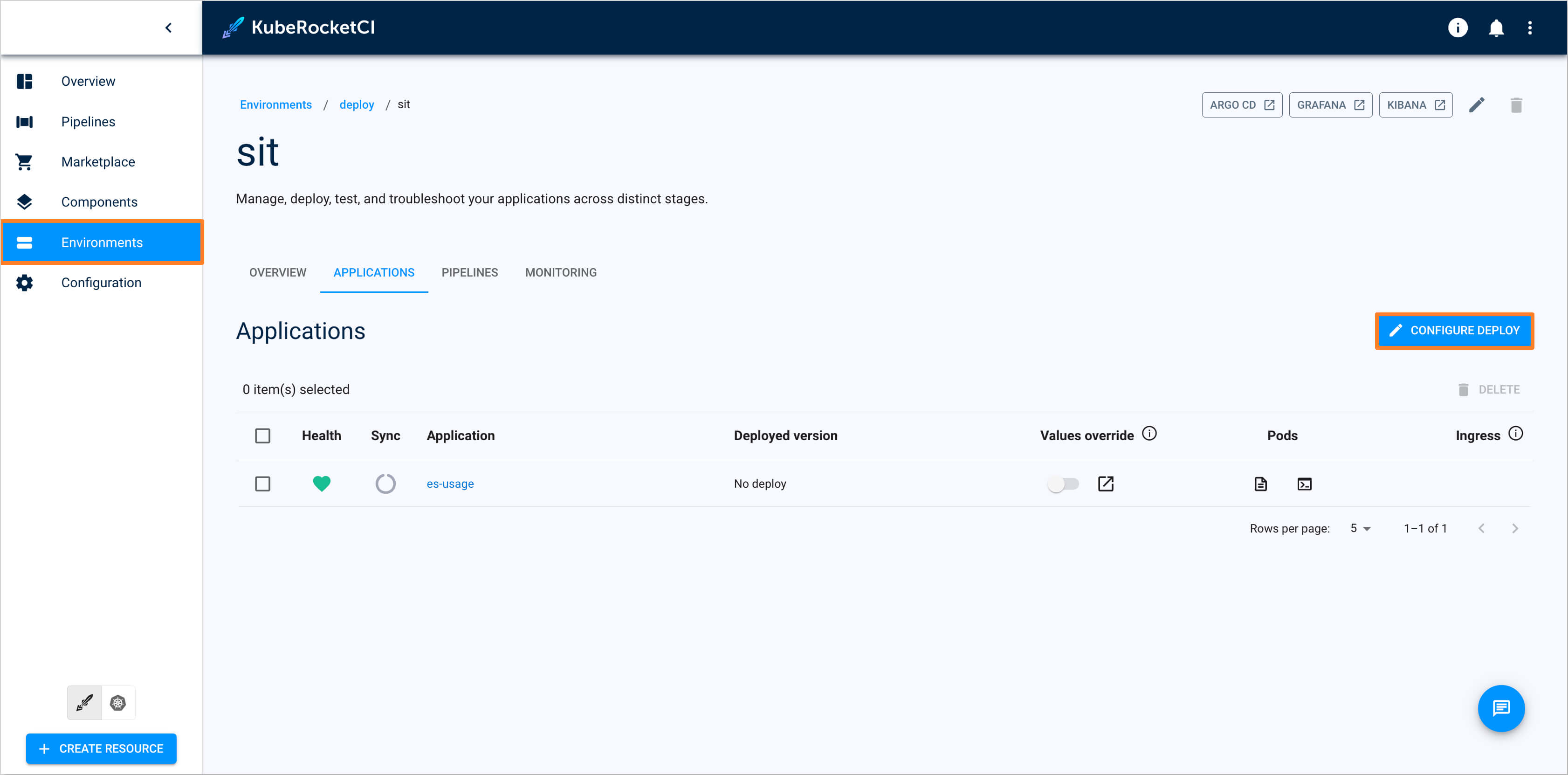The image size is (1568, 775).
Task: View pod logs for es-usage
Action: point(1260,484)
